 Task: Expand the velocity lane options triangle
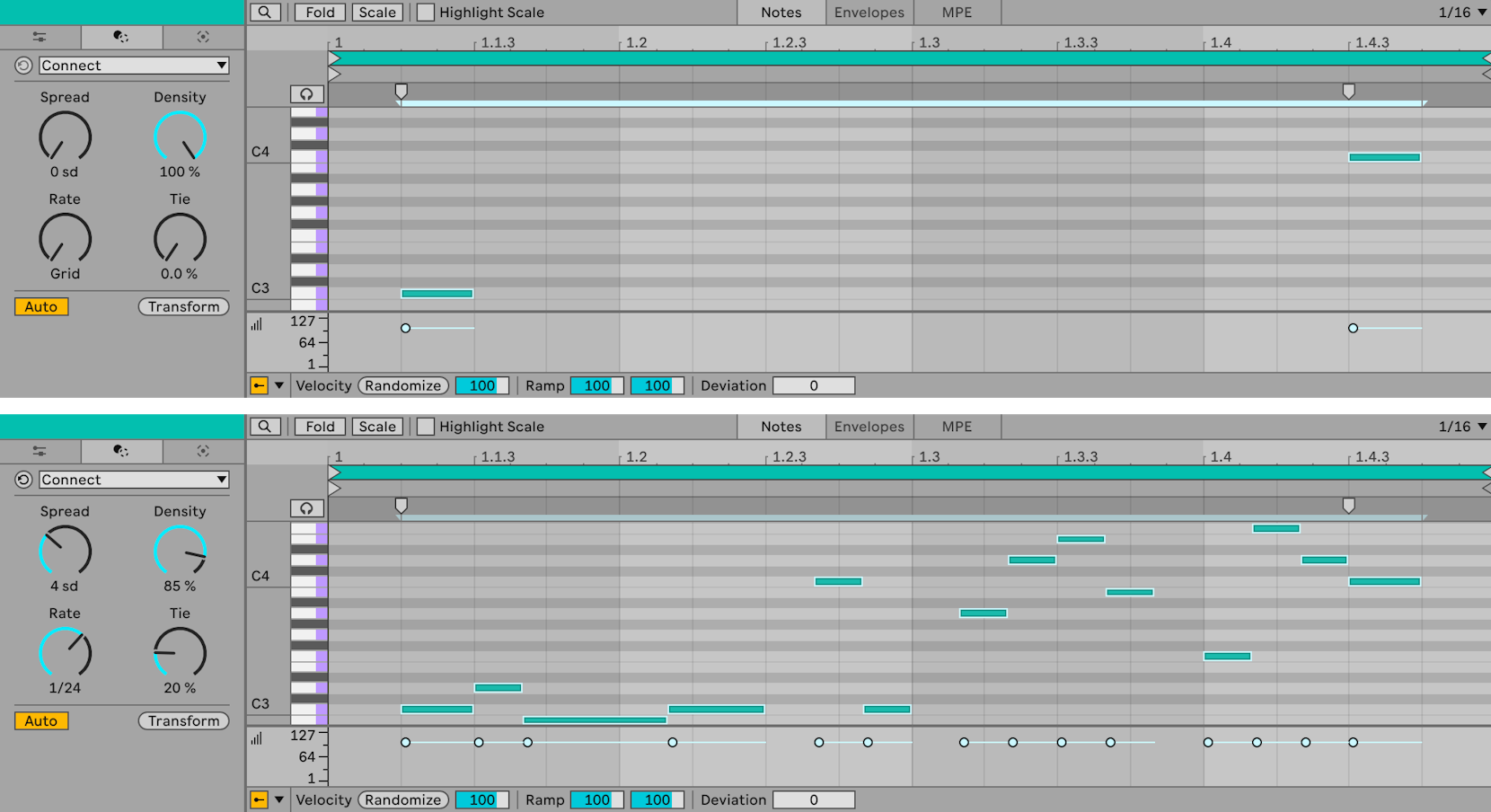[279, 384]
